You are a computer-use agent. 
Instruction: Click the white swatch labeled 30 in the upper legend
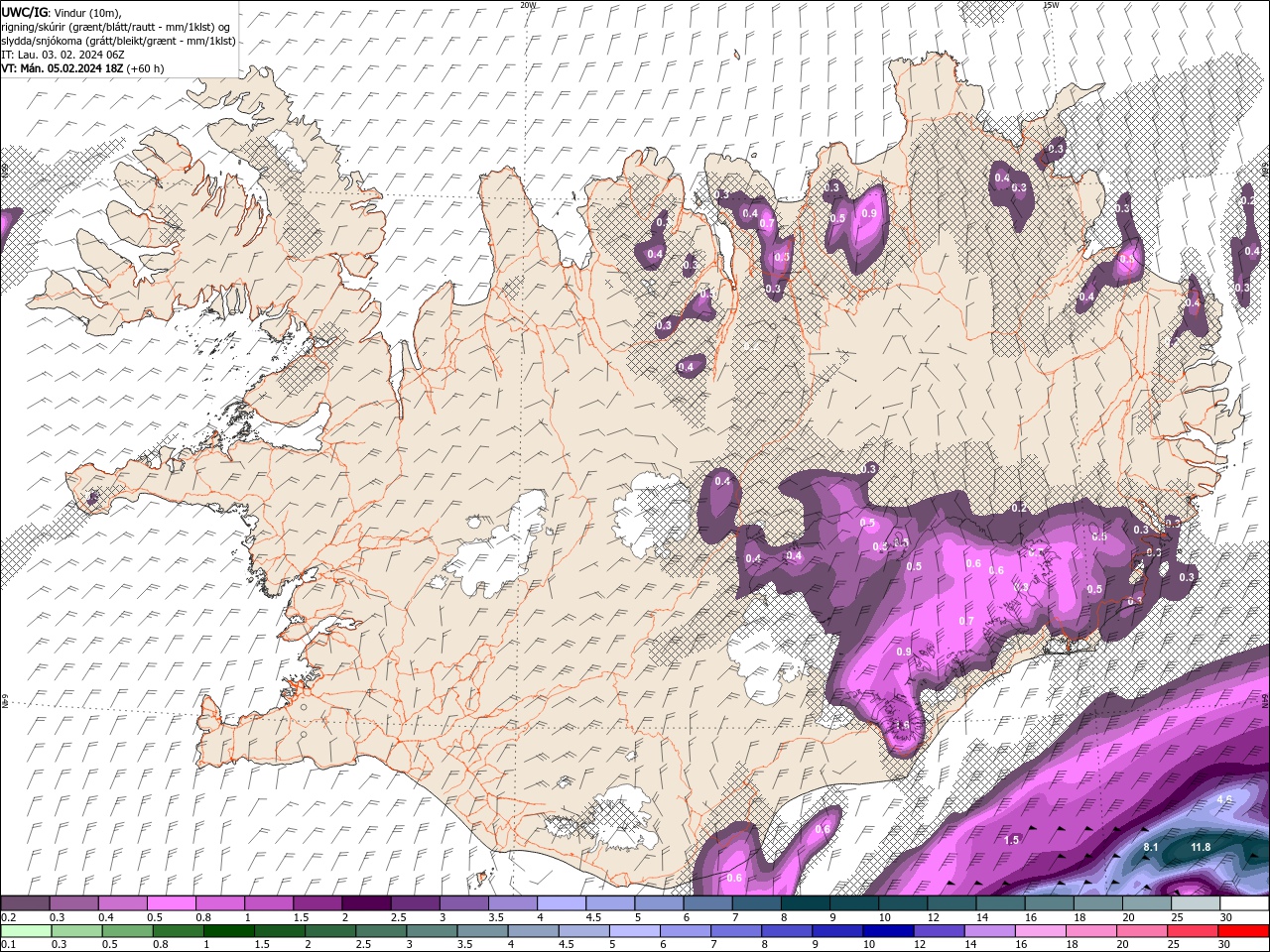1244,903
